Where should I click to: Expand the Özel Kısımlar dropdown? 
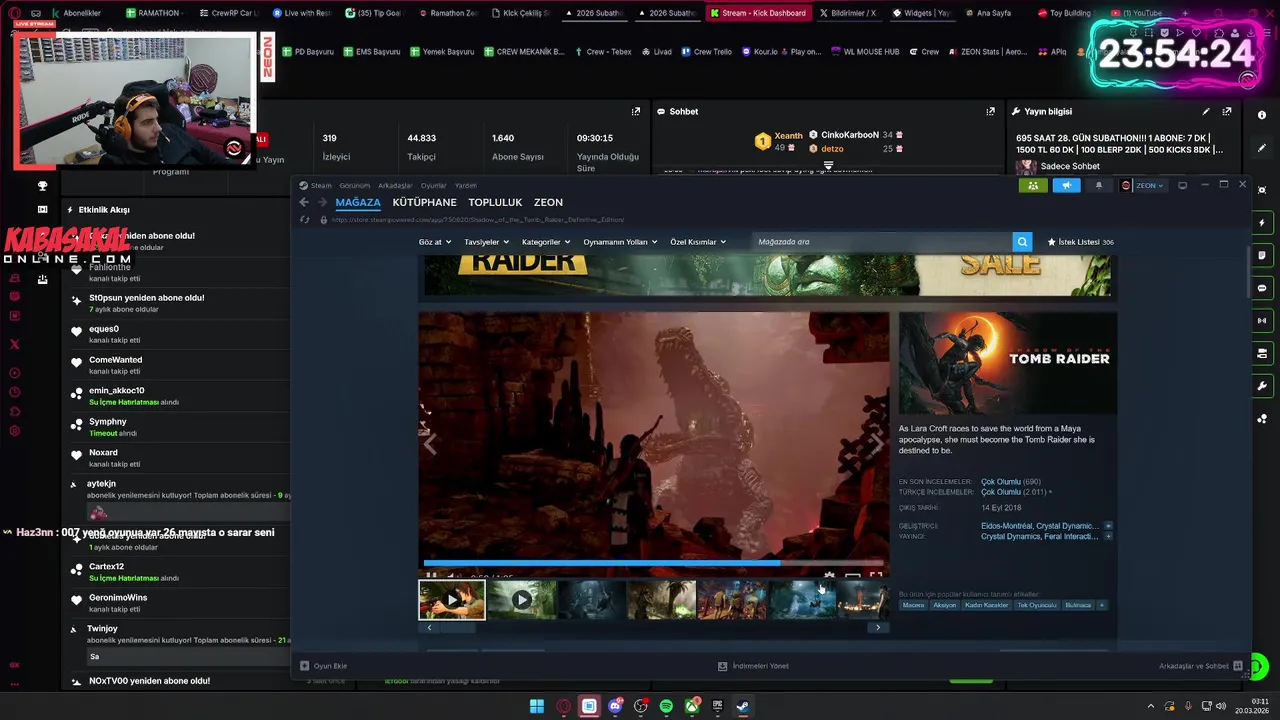point(698,242)
